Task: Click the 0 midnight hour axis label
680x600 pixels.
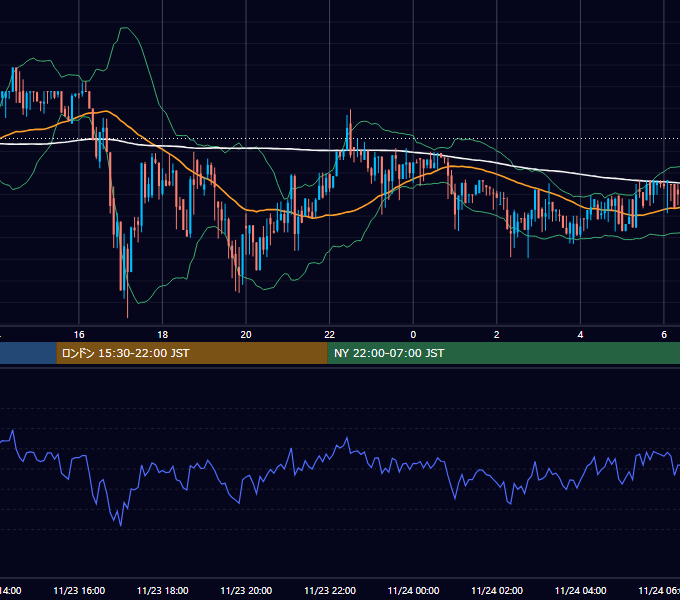Action: [x=413, y=335]
